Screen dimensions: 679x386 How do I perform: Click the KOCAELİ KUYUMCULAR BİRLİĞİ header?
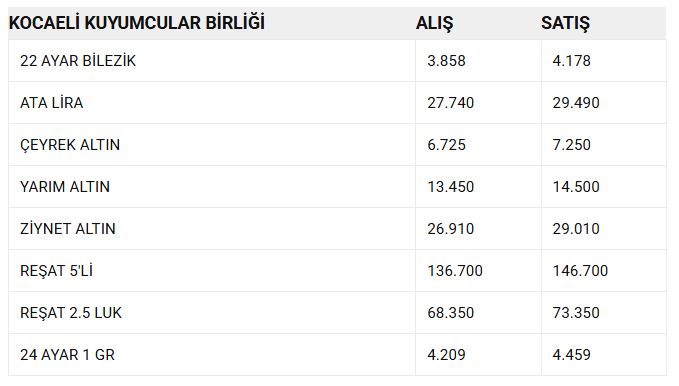[x=136, y=23]
